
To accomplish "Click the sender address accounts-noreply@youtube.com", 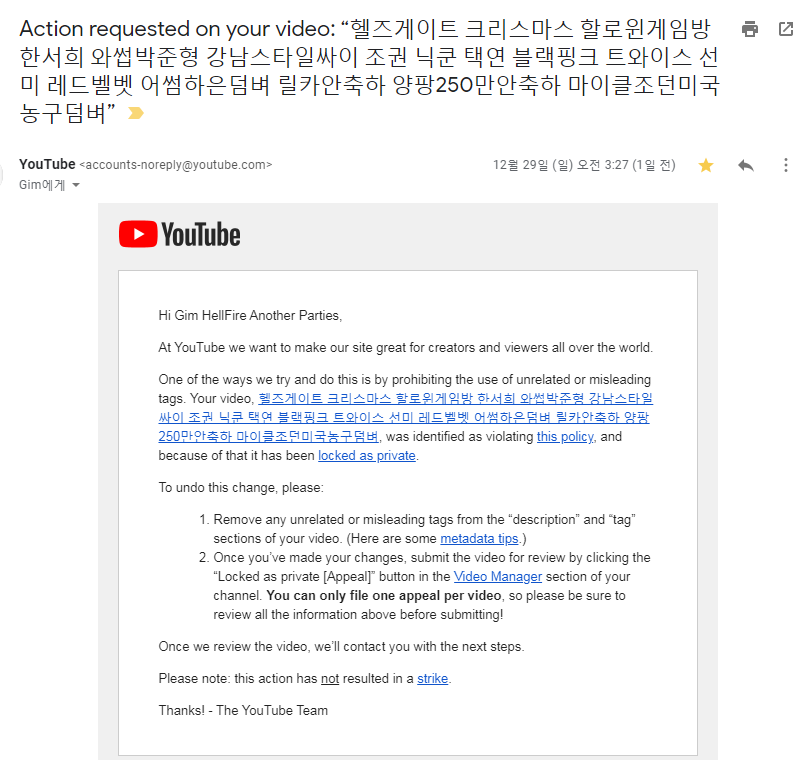I will tap(176, 165).
